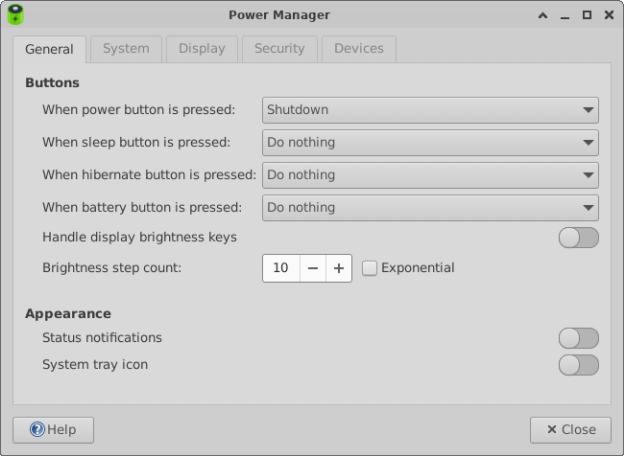Go to the Security tab
Image resolution: width=624 pixels, height=456 pixels.
click(x=279, y=48)
